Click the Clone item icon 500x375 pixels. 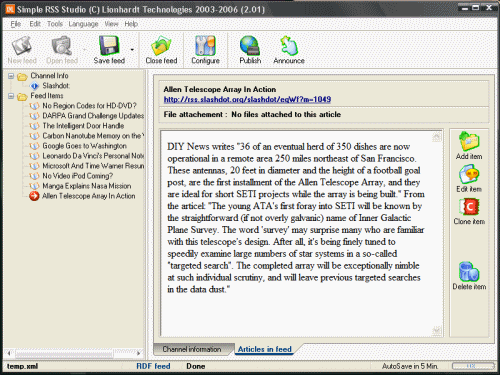point(469,207)
